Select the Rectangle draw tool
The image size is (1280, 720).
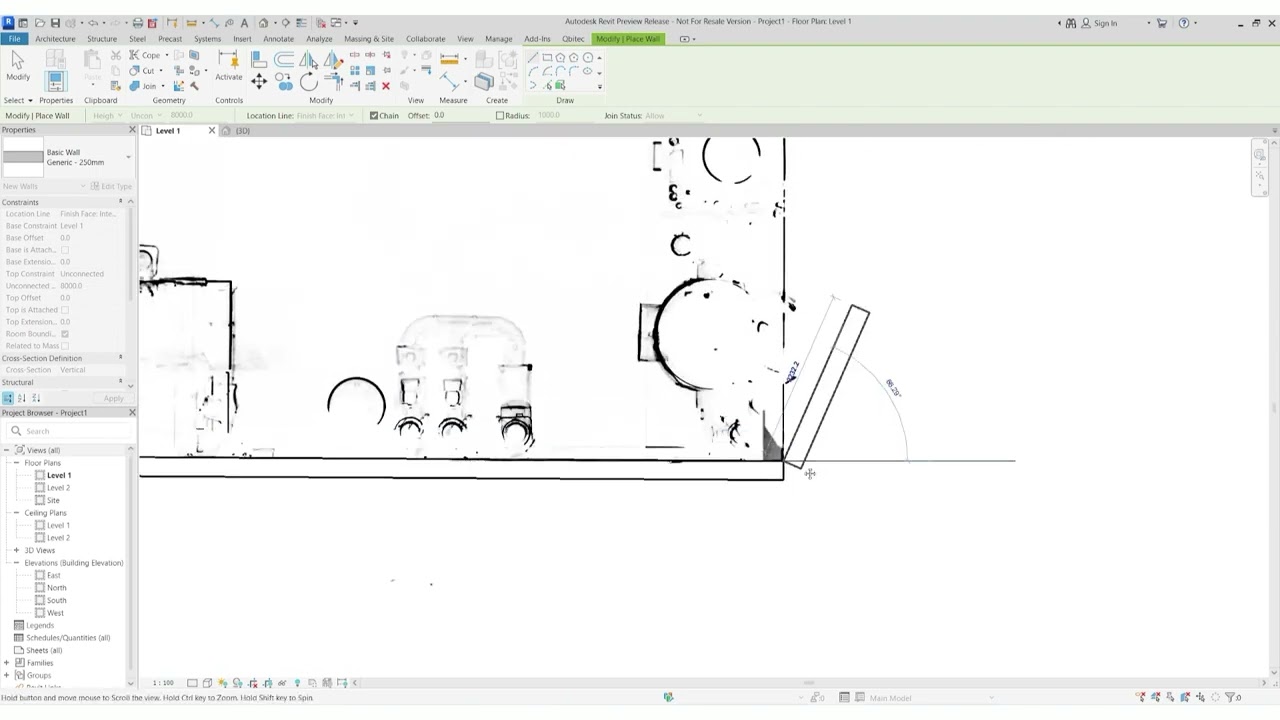[x=547, y=57]
